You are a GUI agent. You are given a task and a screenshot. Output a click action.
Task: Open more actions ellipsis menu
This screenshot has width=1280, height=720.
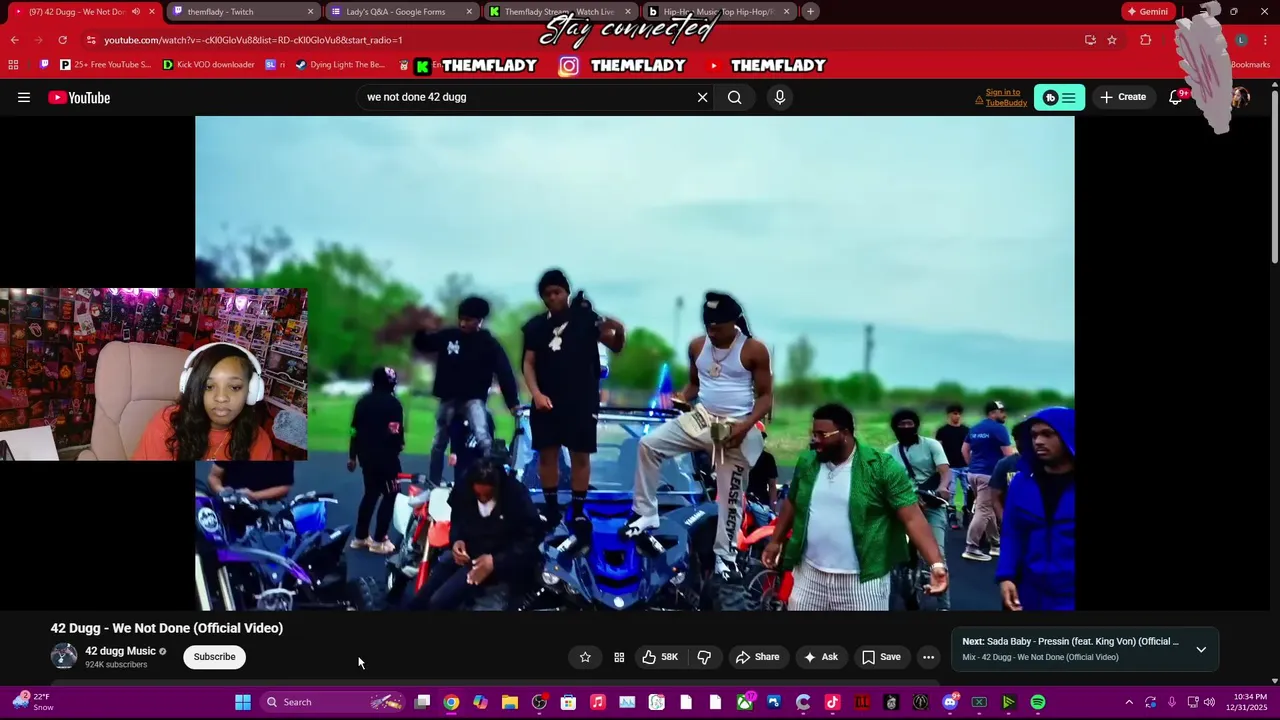(x=928, y=657)
